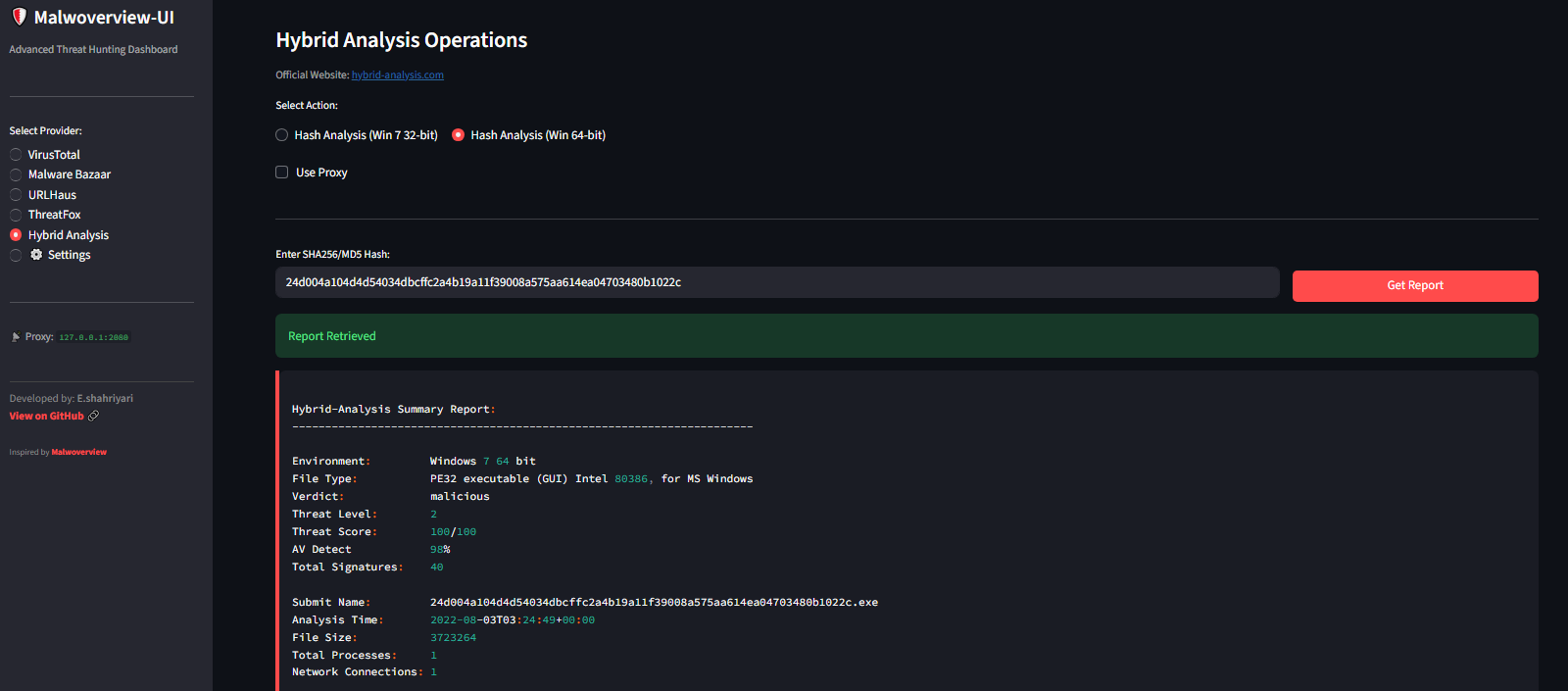Image resolution: width=1568 pixels, height=691 pixels.
Task: Click the Analysis Time timestamp value
Action: pyautogui.click(x=513, y=620)
